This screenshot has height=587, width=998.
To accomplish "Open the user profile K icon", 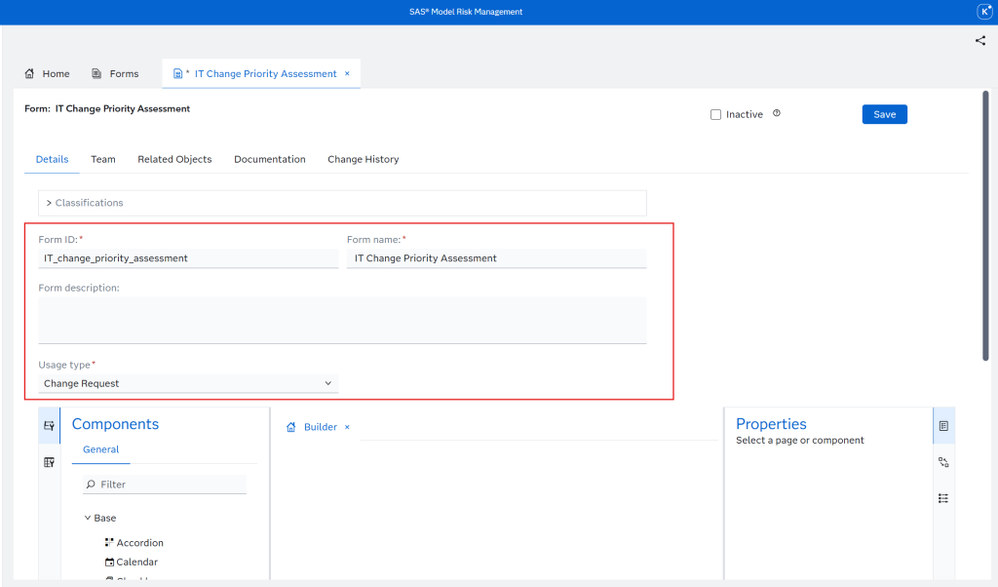I will pyautogui.click(x=984, y=11).
